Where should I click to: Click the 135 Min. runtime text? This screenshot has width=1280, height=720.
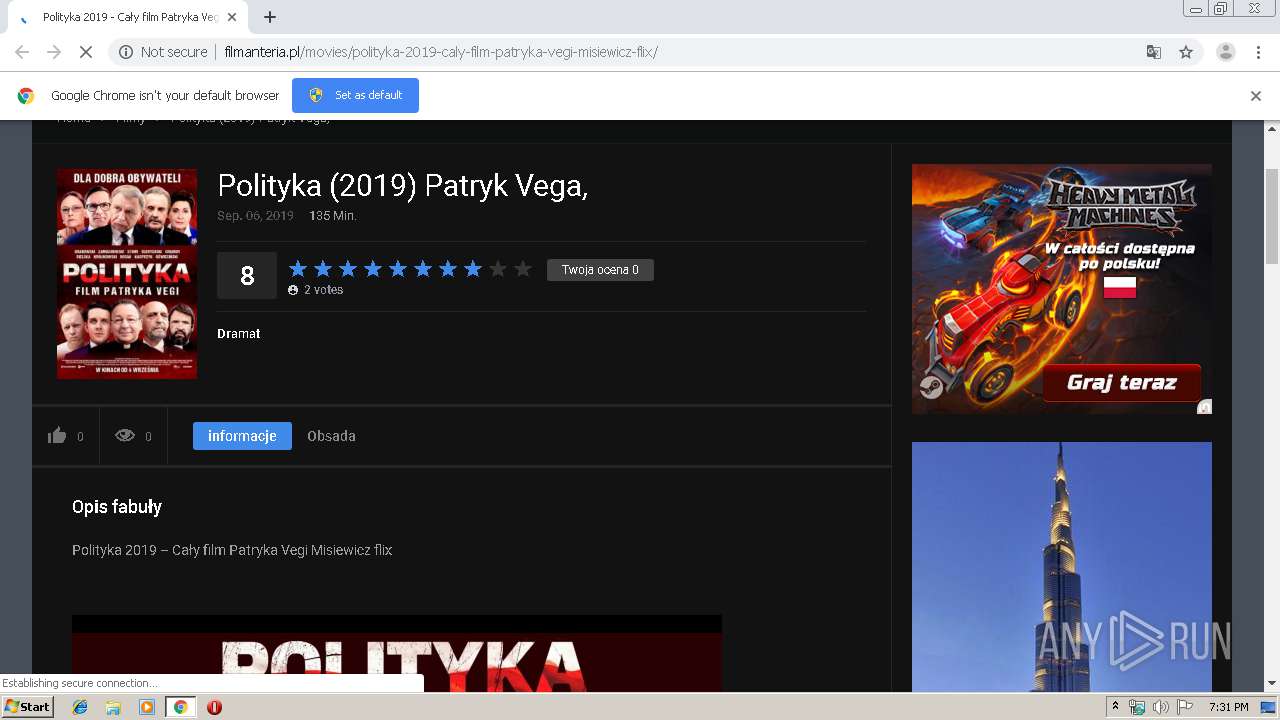pyautogui.click(x=333, y=216)
